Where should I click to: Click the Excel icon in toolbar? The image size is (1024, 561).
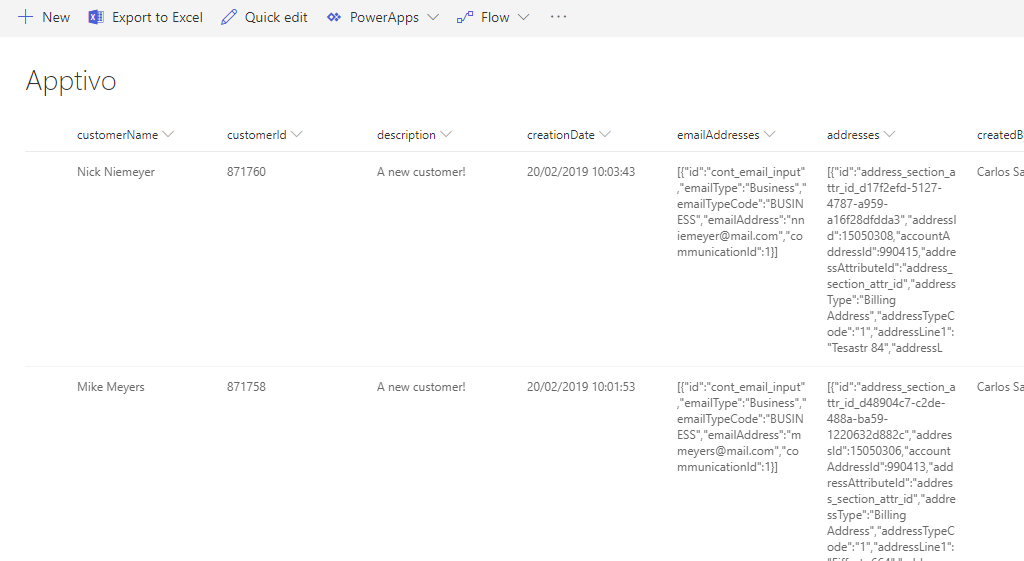96,17
